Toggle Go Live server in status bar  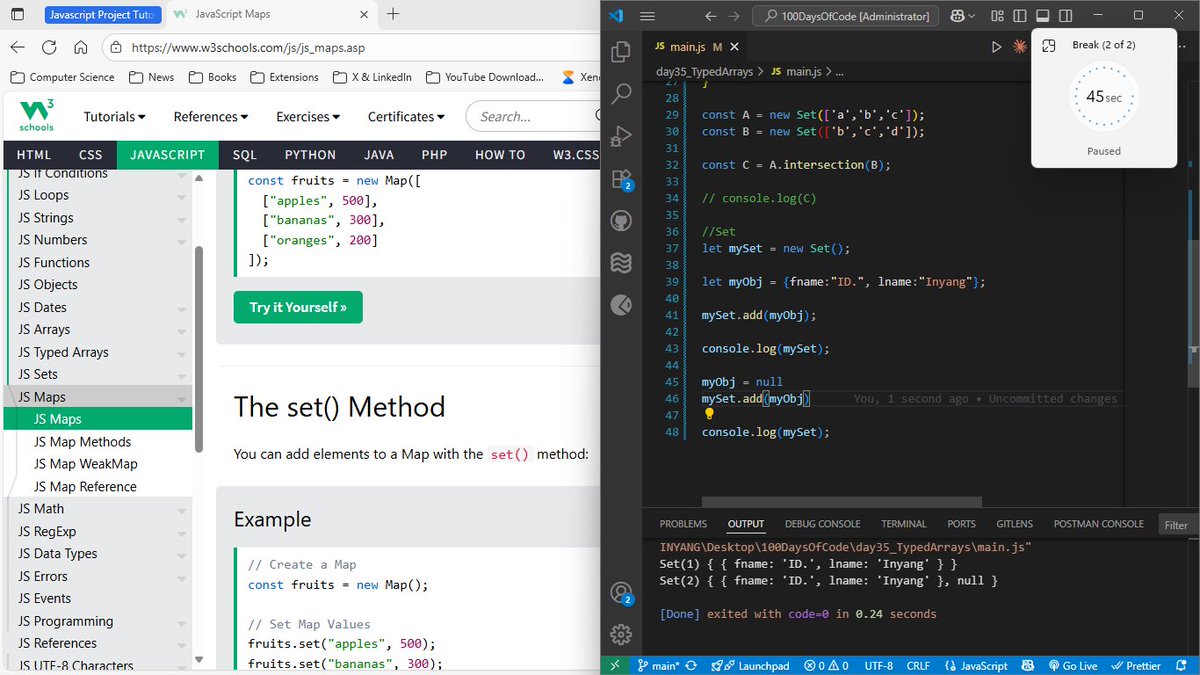(x=1073, y=666)
